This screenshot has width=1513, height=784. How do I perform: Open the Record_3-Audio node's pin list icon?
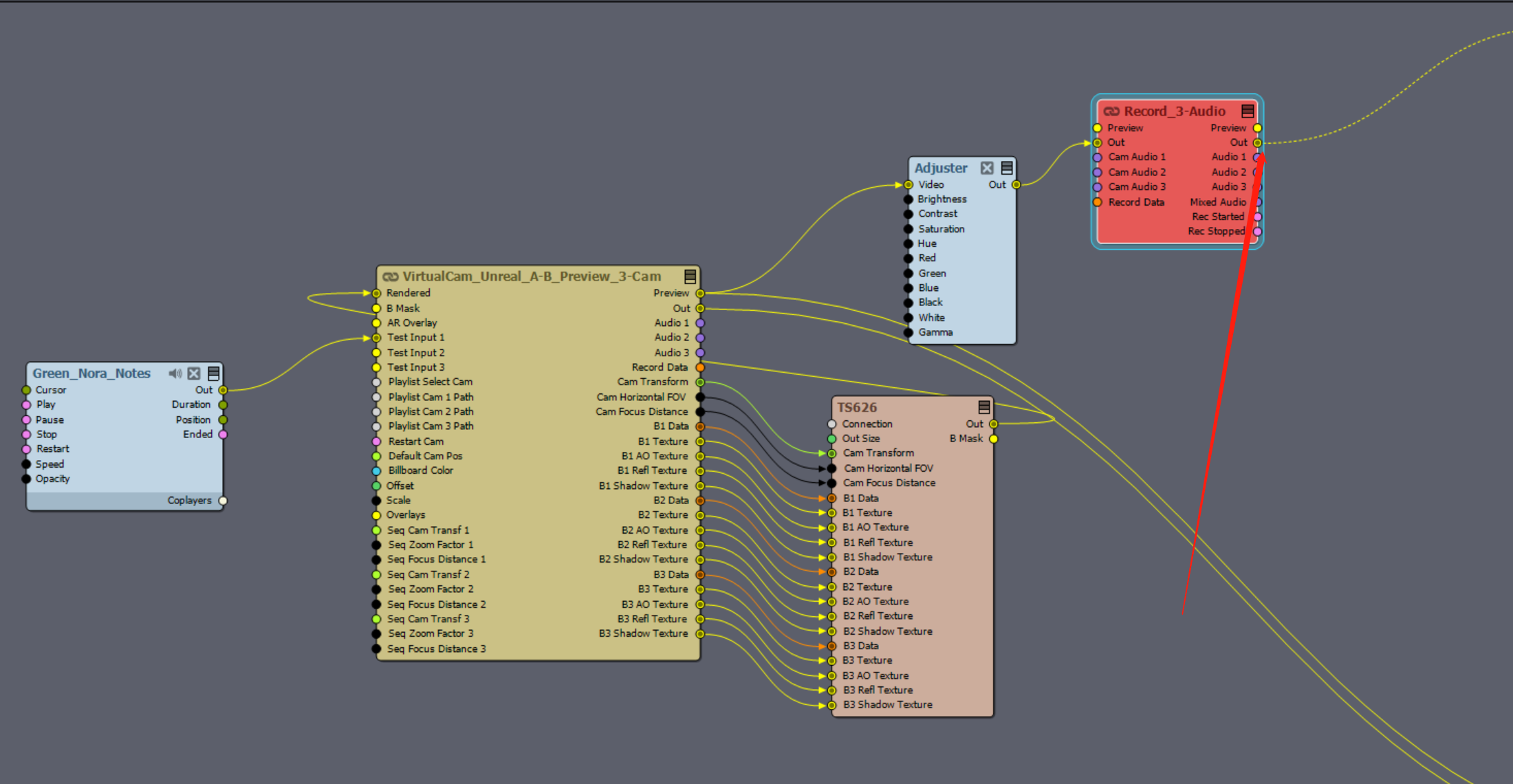tap(1248, 111)
